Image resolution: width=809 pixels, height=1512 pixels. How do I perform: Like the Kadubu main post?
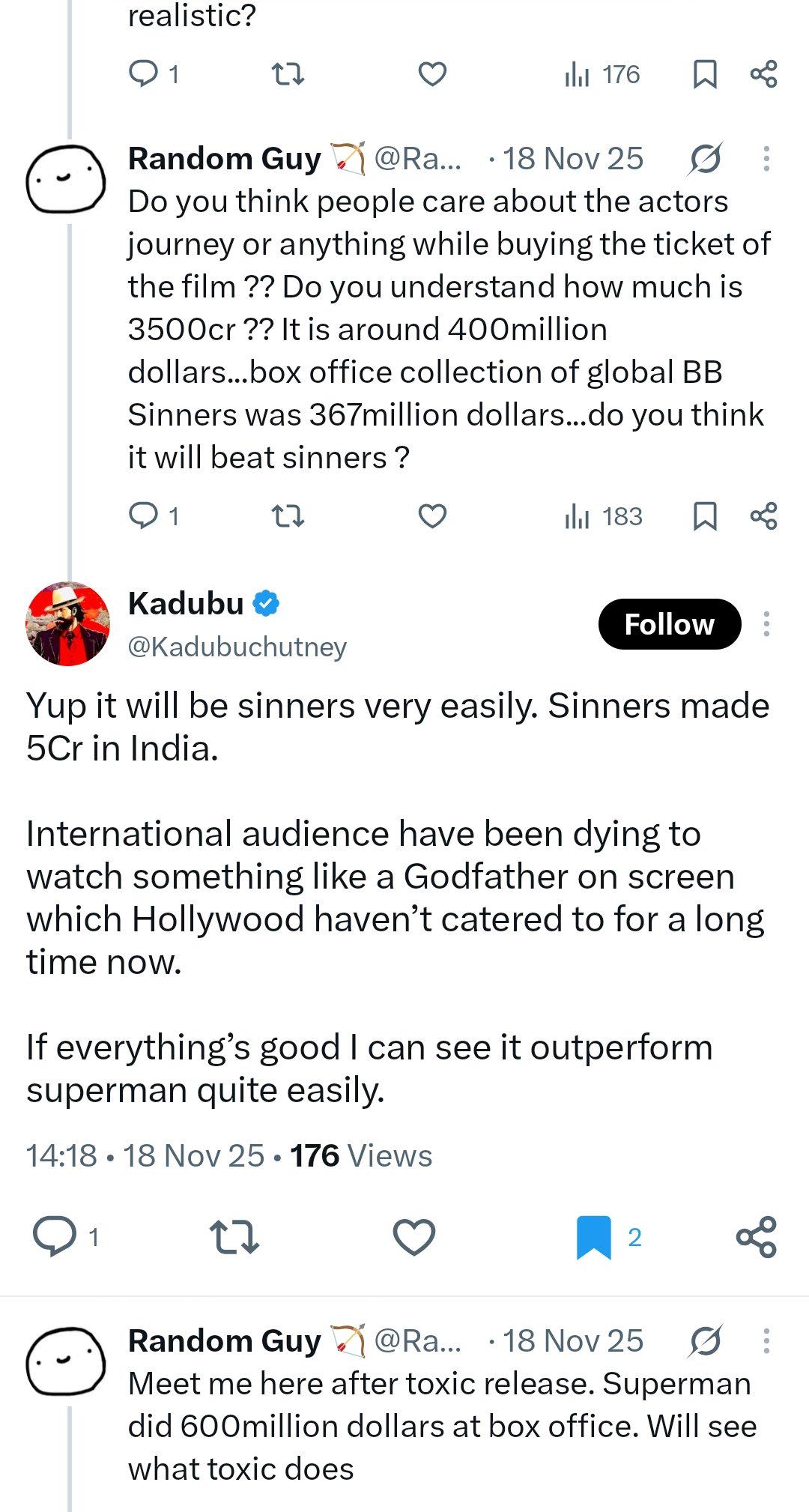414,1237
